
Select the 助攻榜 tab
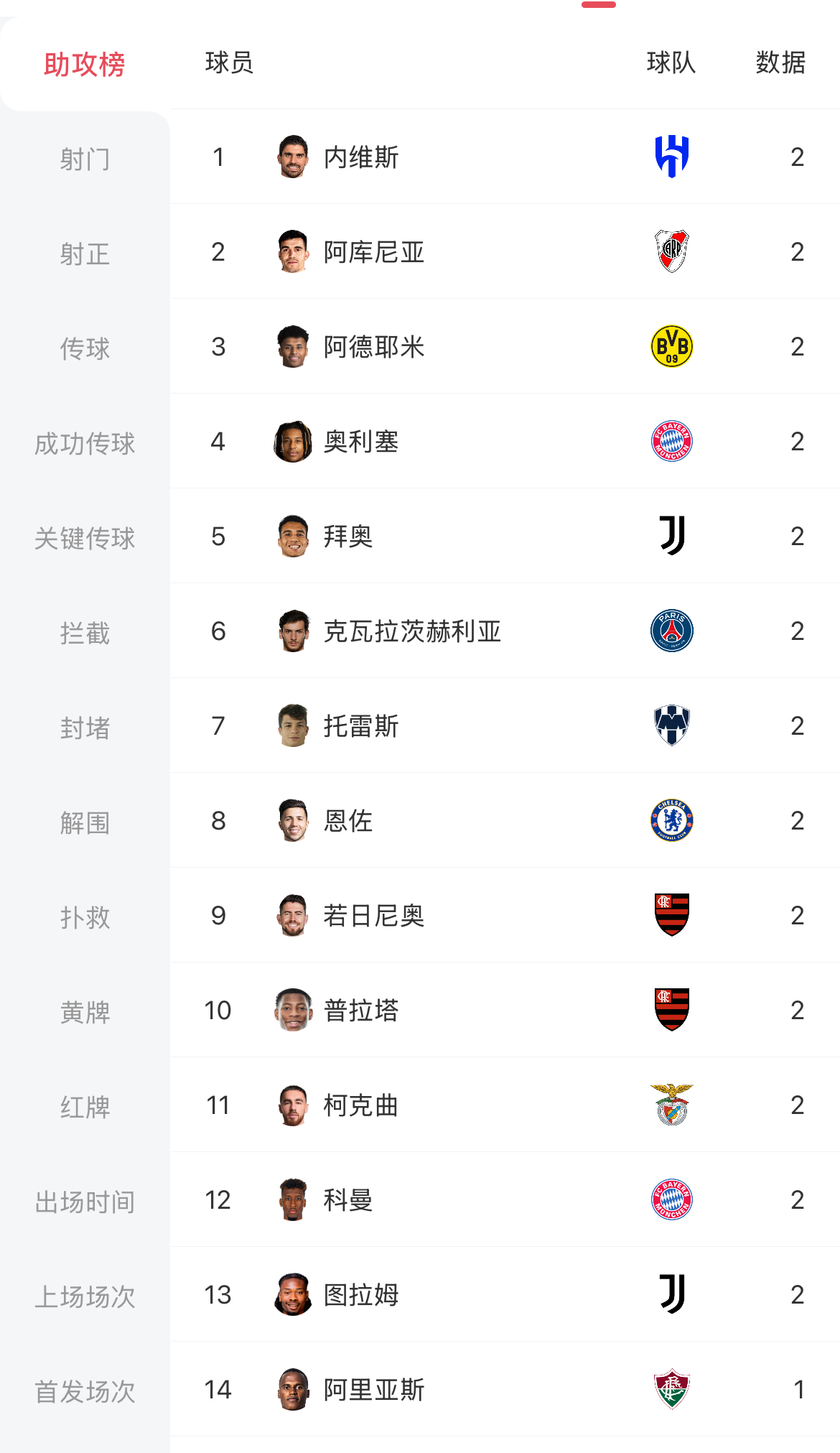click(85, 65)
